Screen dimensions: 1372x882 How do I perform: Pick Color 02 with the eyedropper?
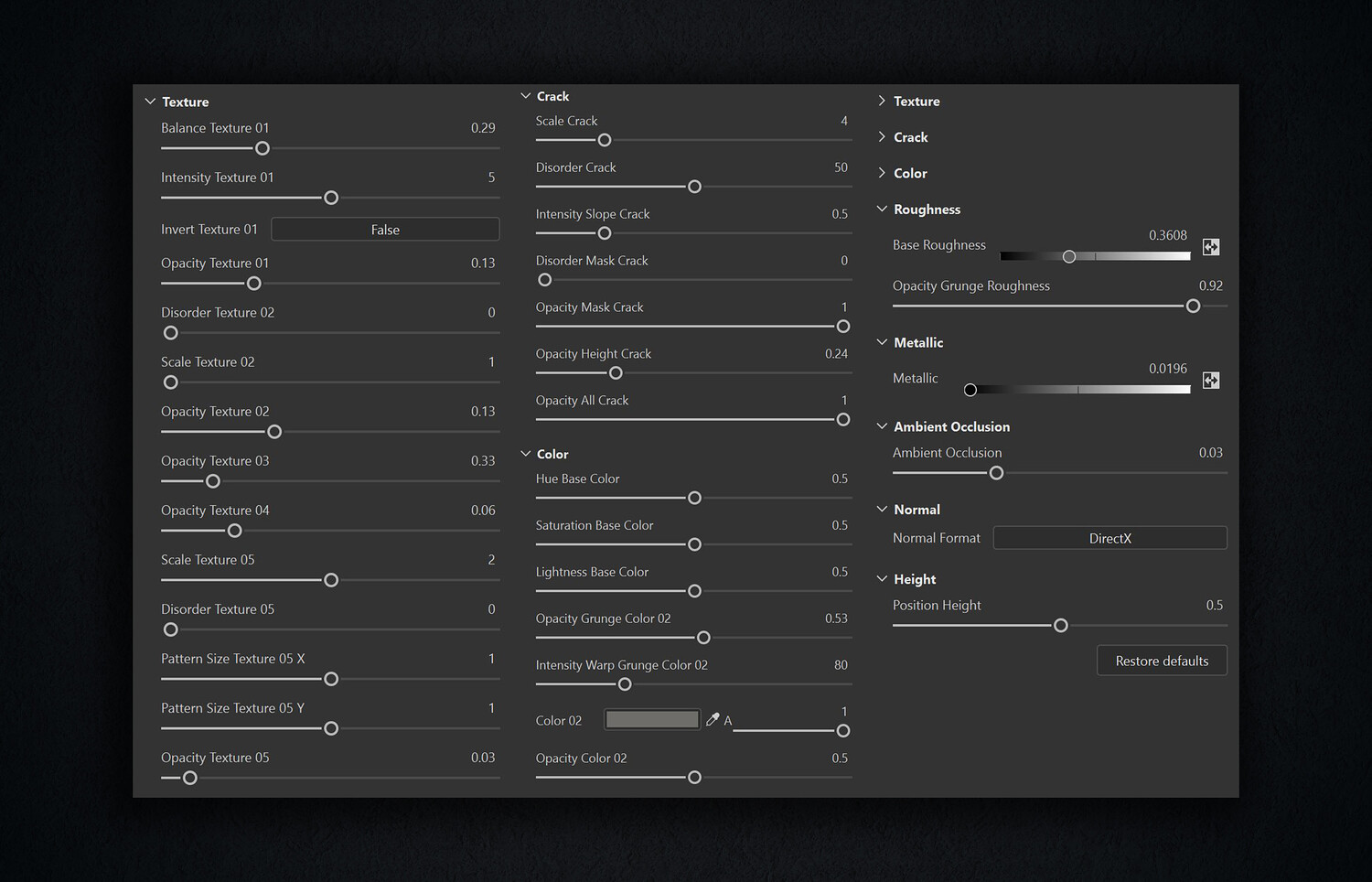713,720
